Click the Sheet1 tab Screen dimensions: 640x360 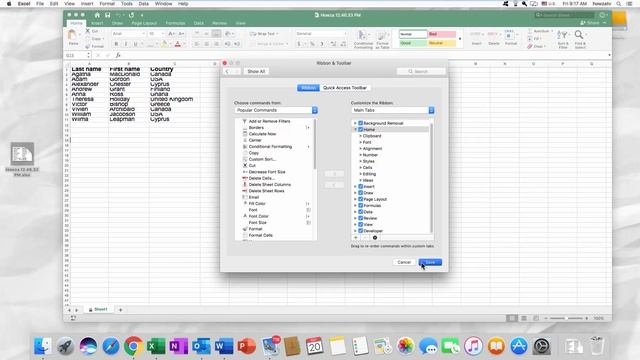point(98,309)
